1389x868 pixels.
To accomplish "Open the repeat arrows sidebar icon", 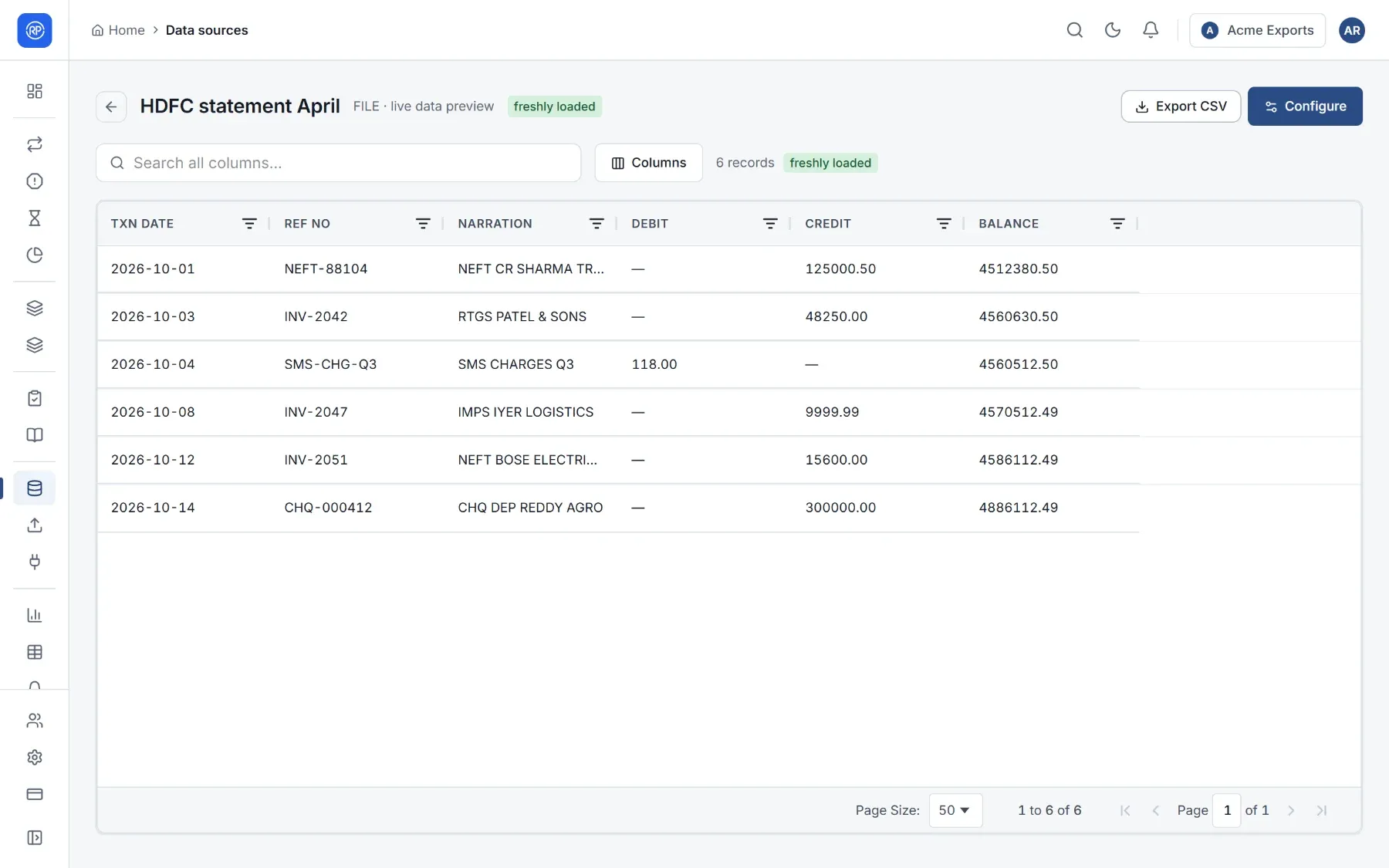I will 35,144.
